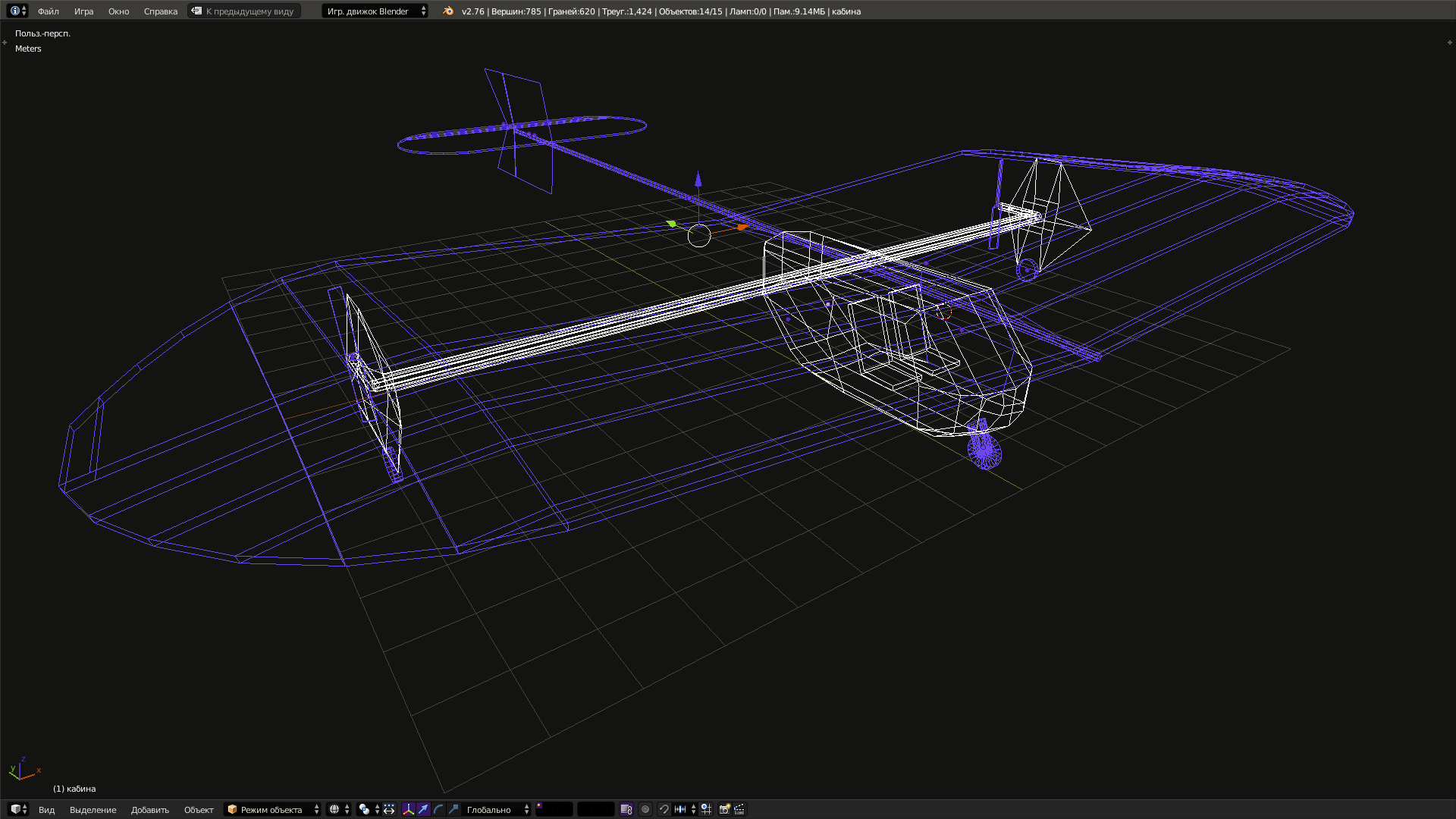1456x819 pixels.
Task: Open the Добавить menu
Action: coord(149,809)
